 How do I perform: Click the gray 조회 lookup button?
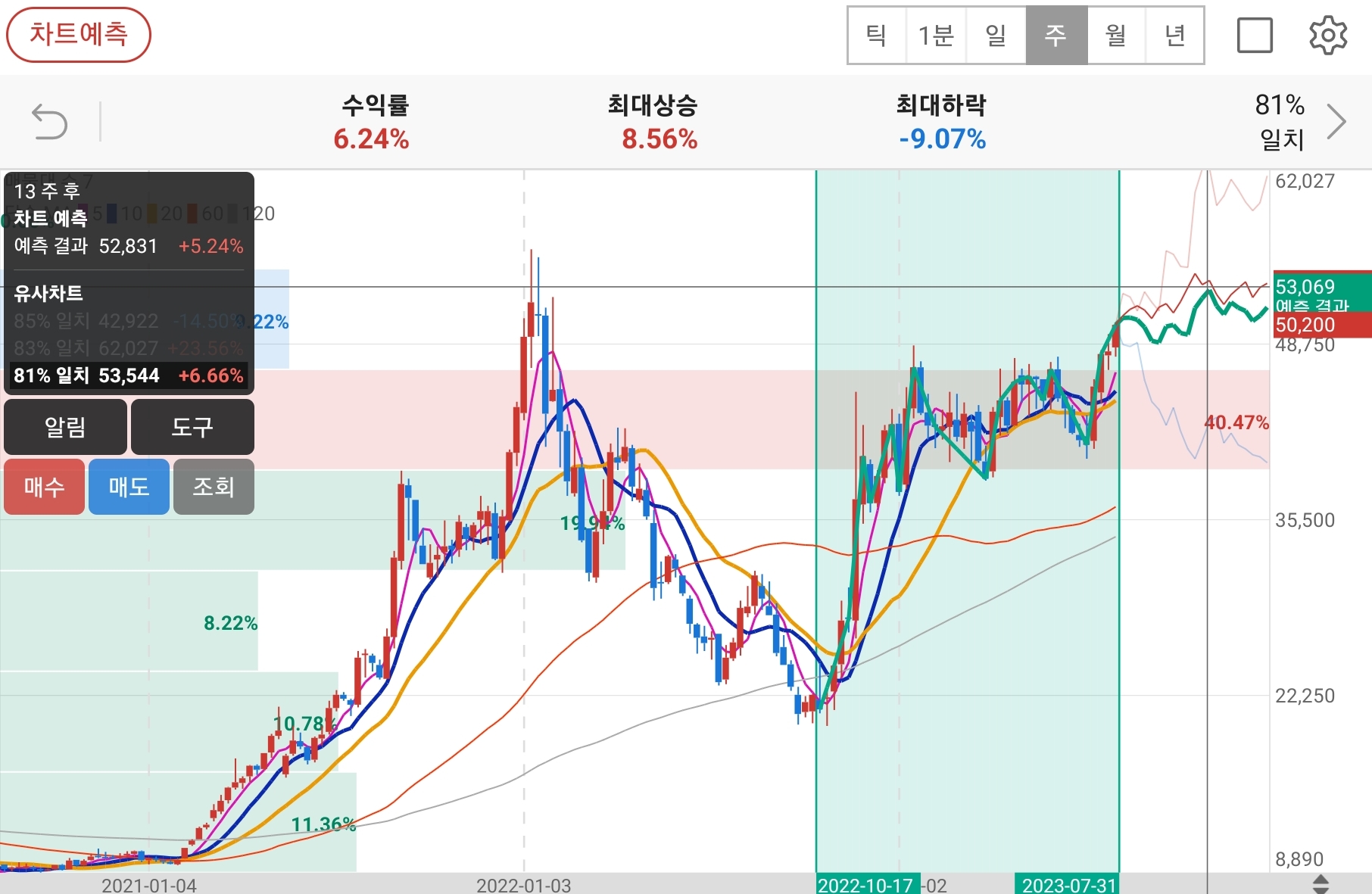coord(214,487)
